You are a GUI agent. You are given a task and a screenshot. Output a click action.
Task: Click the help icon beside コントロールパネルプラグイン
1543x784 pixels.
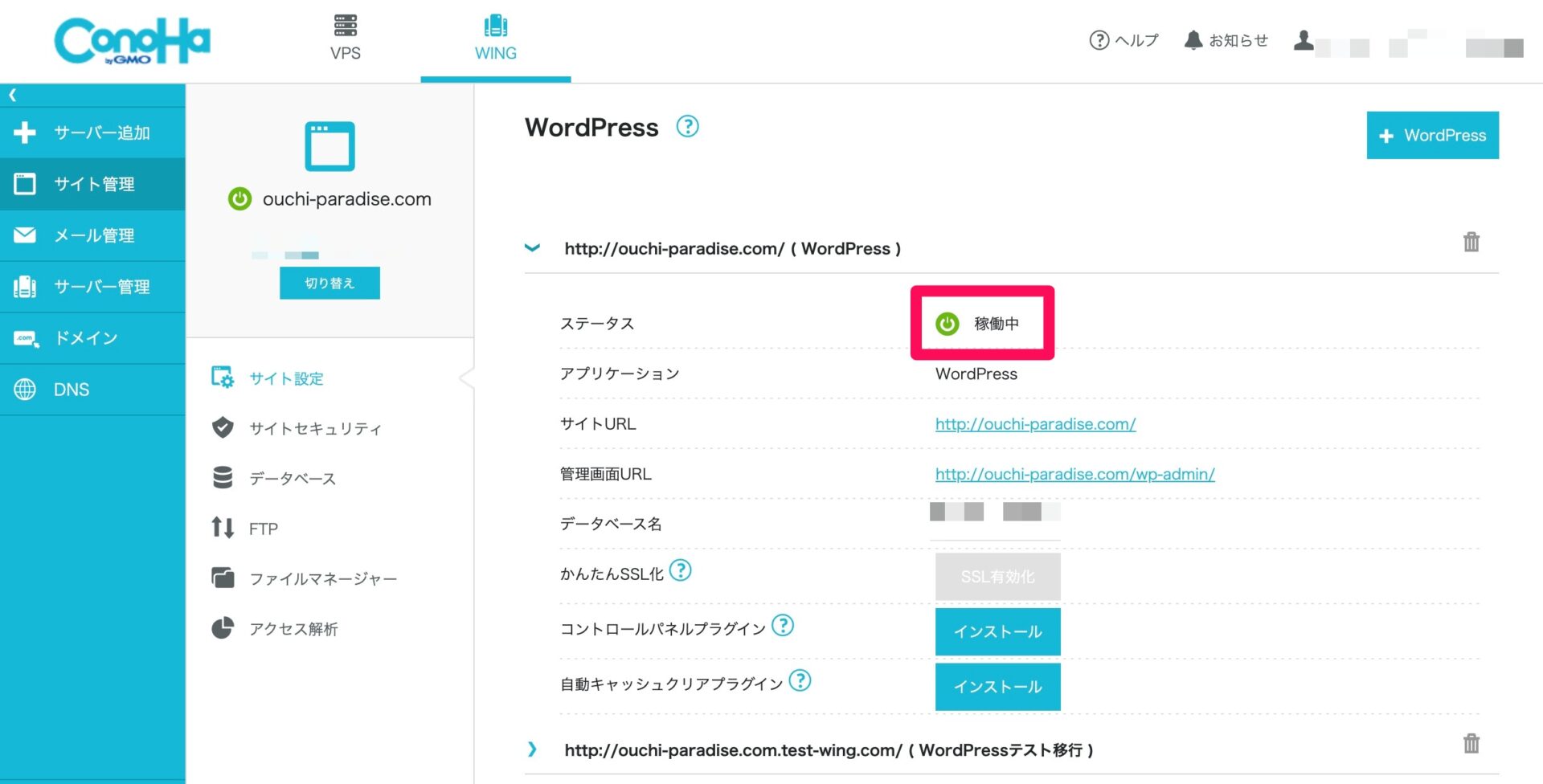click(x=783, y=625)
